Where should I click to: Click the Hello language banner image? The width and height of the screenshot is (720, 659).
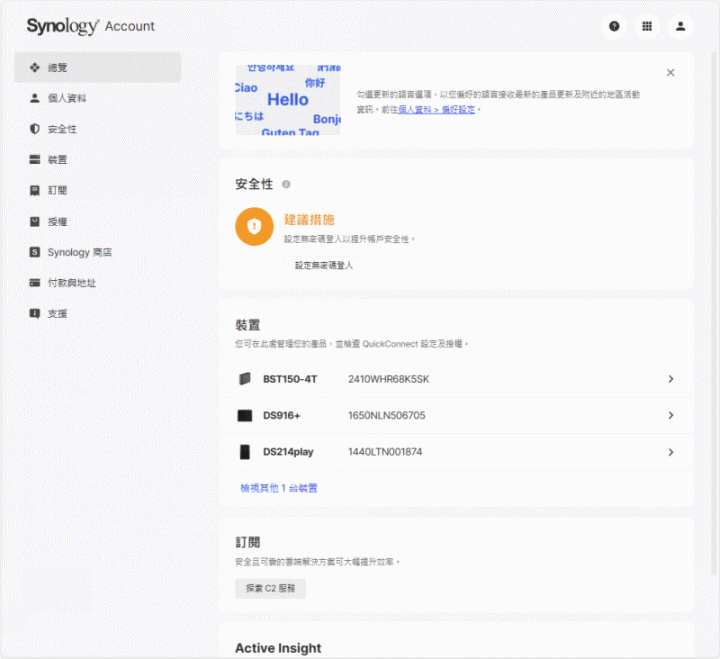(288, 100)
